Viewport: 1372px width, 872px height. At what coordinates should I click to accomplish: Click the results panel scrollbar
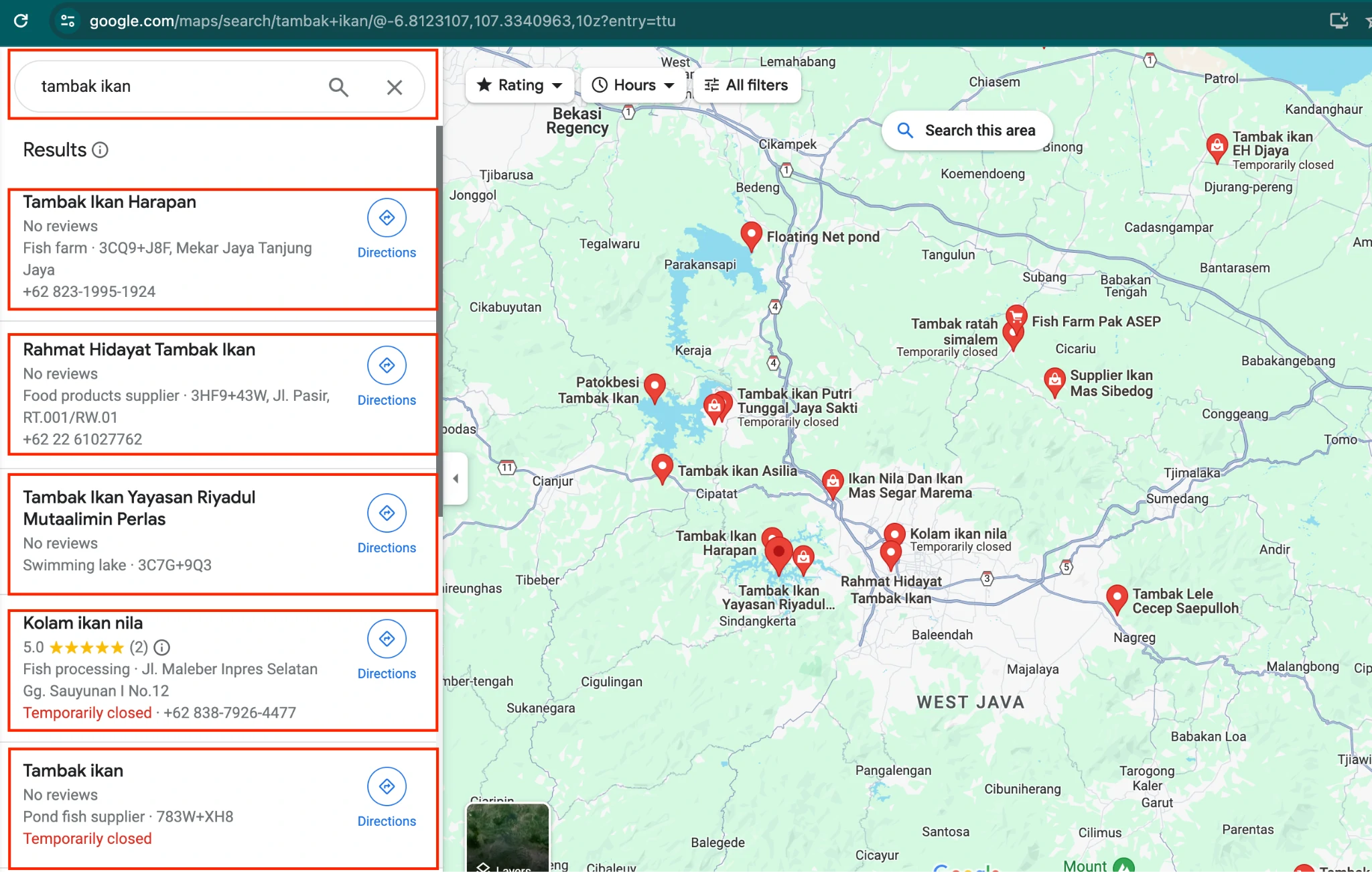click(x=439, y=322)
